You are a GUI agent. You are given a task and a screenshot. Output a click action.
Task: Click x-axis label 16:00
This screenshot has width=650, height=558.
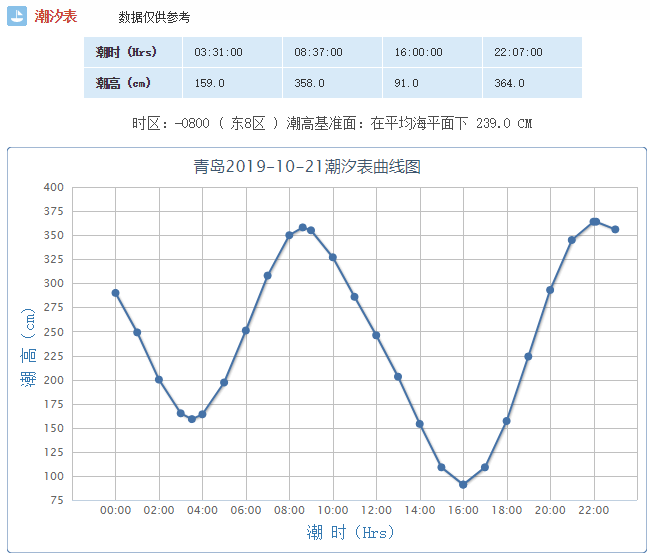[463, 510]
